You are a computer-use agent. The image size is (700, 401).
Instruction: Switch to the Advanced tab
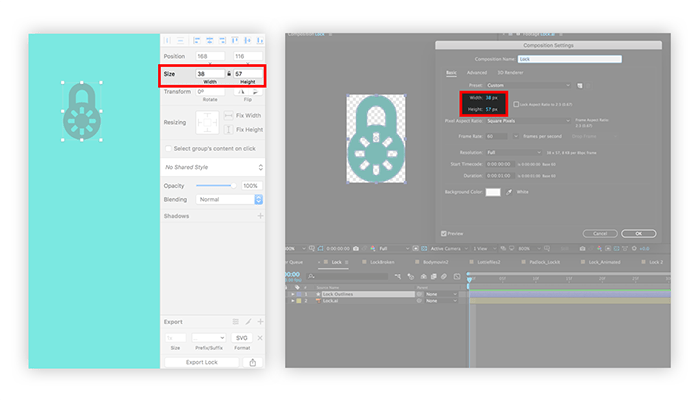click(477, 72)
